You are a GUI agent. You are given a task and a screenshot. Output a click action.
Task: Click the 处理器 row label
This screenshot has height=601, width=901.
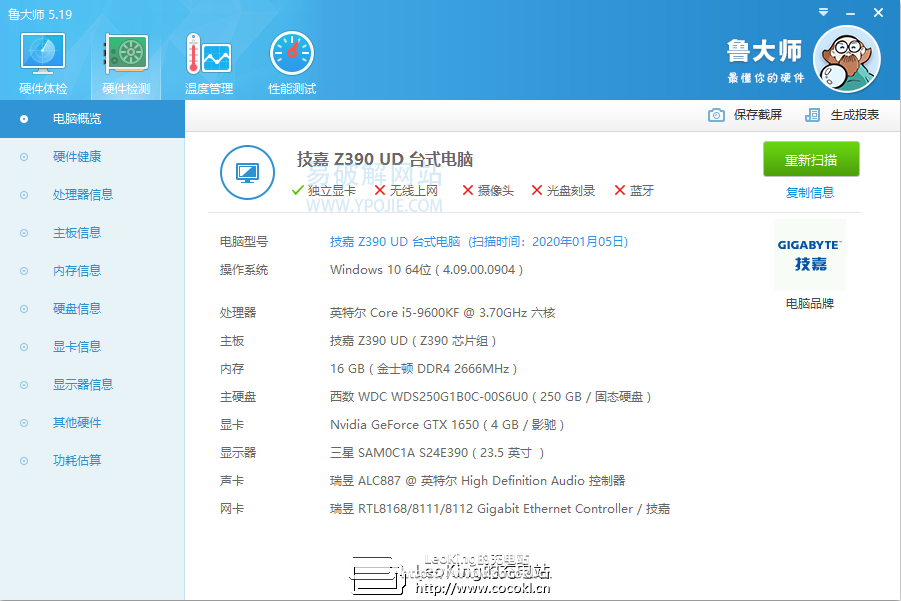coord(238,313)
